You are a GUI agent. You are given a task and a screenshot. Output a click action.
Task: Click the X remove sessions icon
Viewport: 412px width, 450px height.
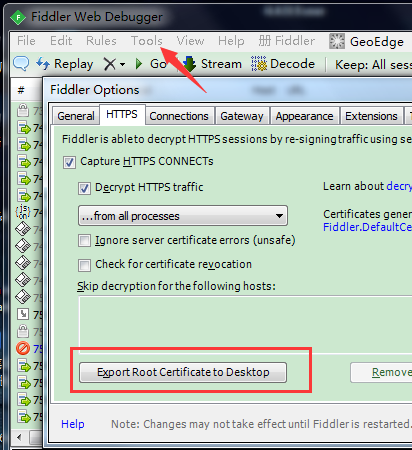[x=110, y=64]
